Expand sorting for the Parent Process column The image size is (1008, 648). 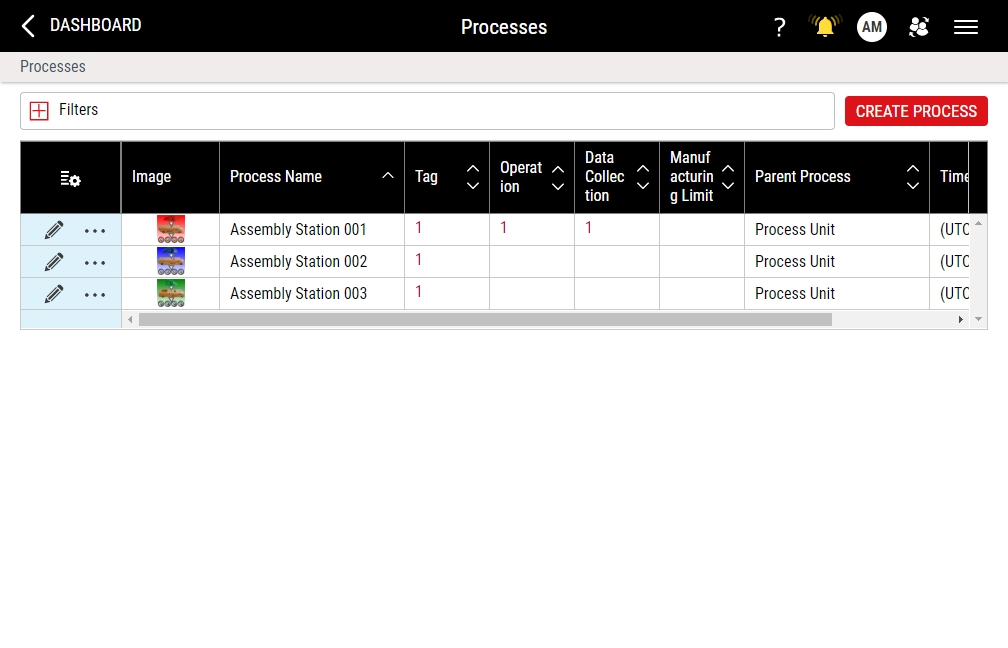point(913,177)
